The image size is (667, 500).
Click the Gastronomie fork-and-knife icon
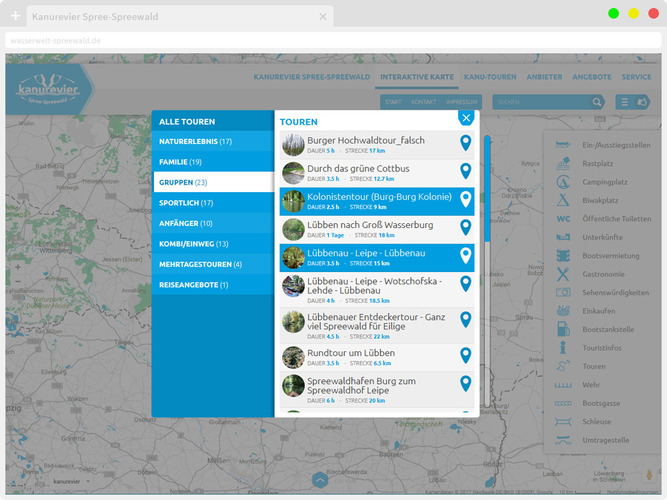[x=564, y=273]
